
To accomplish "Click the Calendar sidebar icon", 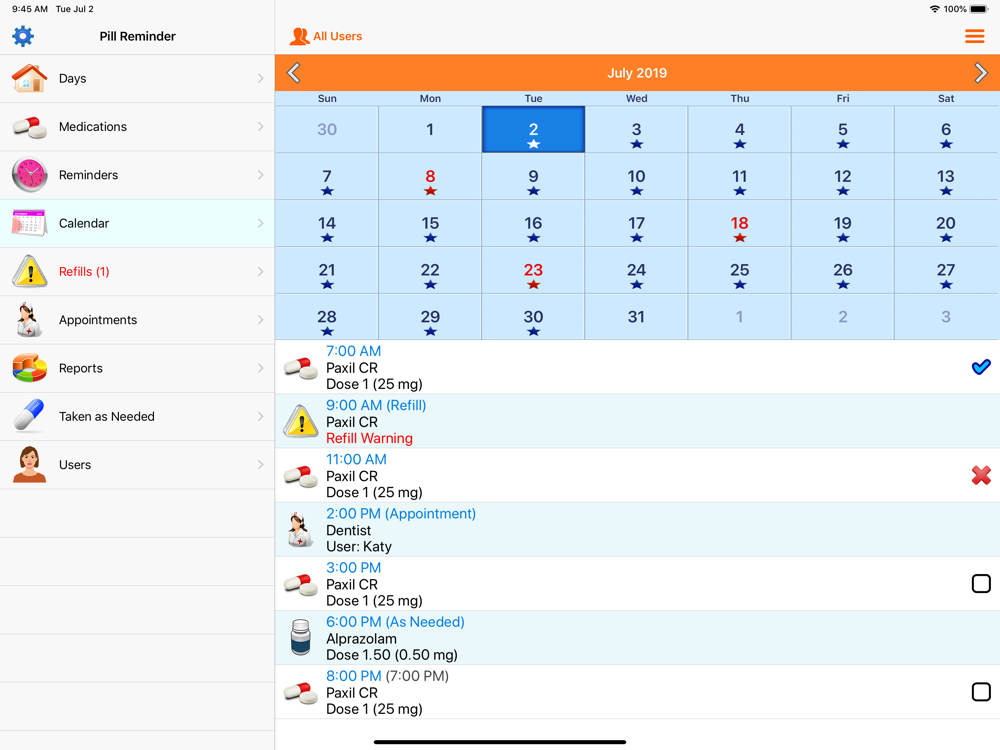I will [29, 223].
